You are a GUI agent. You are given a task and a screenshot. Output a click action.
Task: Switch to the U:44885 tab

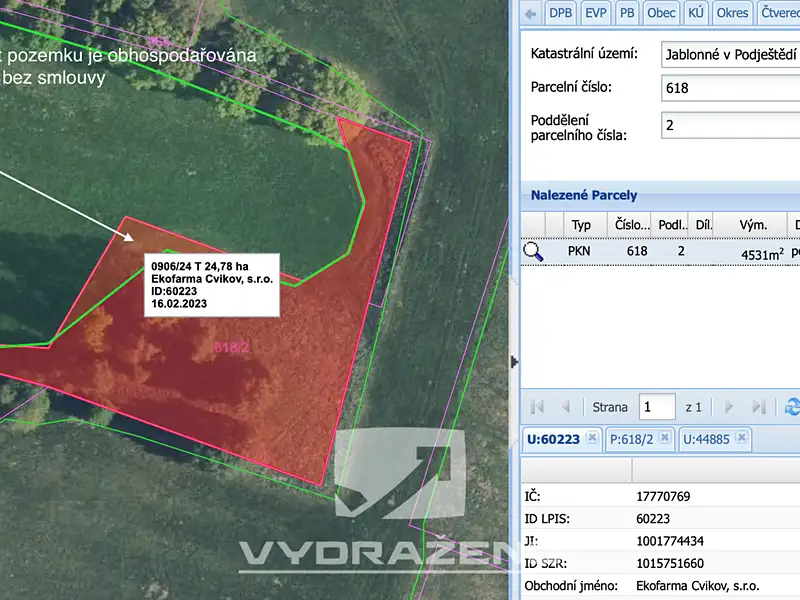(706, 439)
